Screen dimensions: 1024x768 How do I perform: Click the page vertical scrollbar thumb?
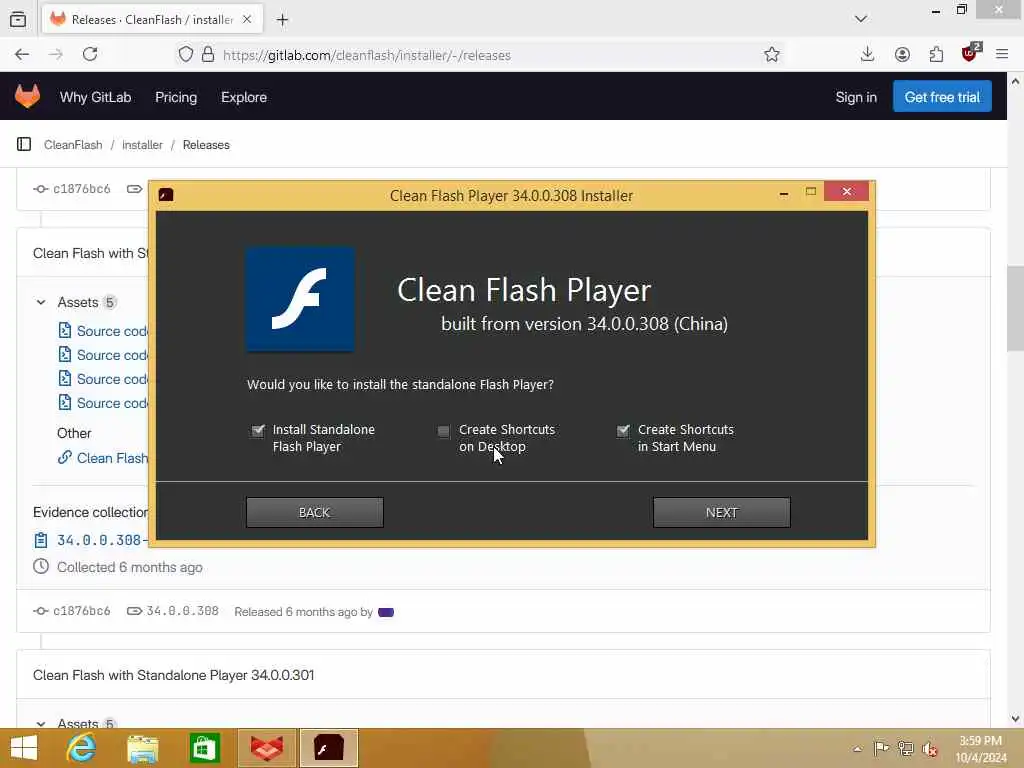[x=1015, y=309]
